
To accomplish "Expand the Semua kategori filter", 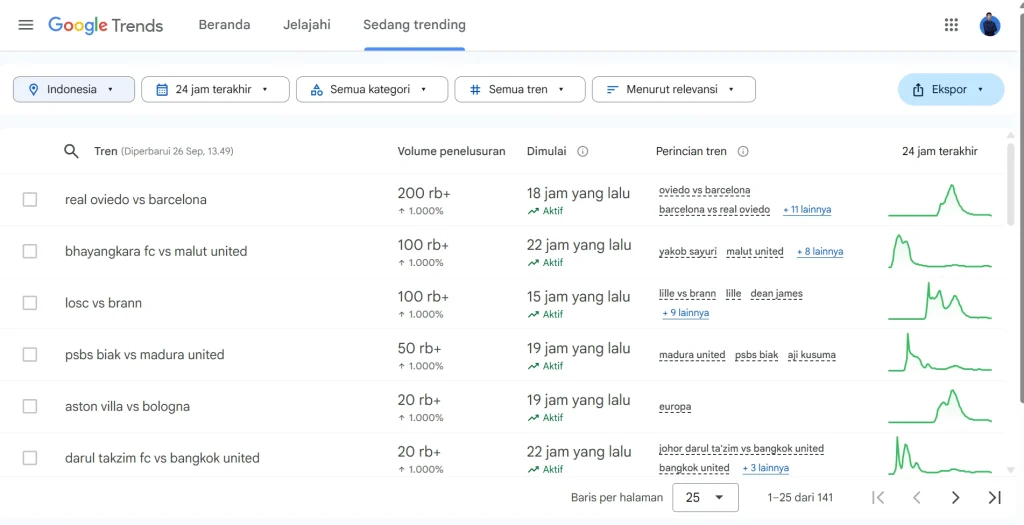I will [372, 89].
